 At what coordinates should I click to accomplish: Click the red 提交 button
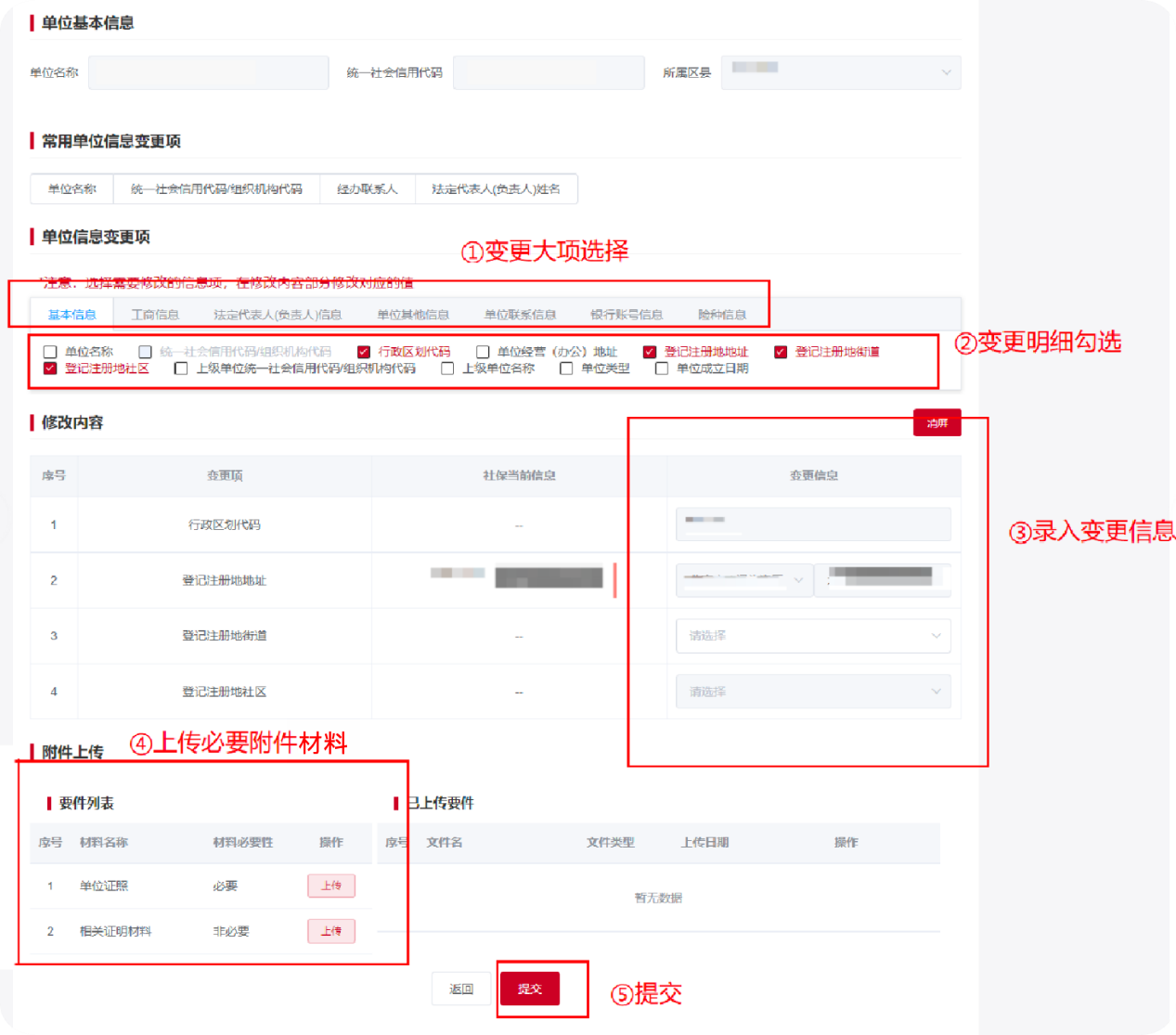530,989
